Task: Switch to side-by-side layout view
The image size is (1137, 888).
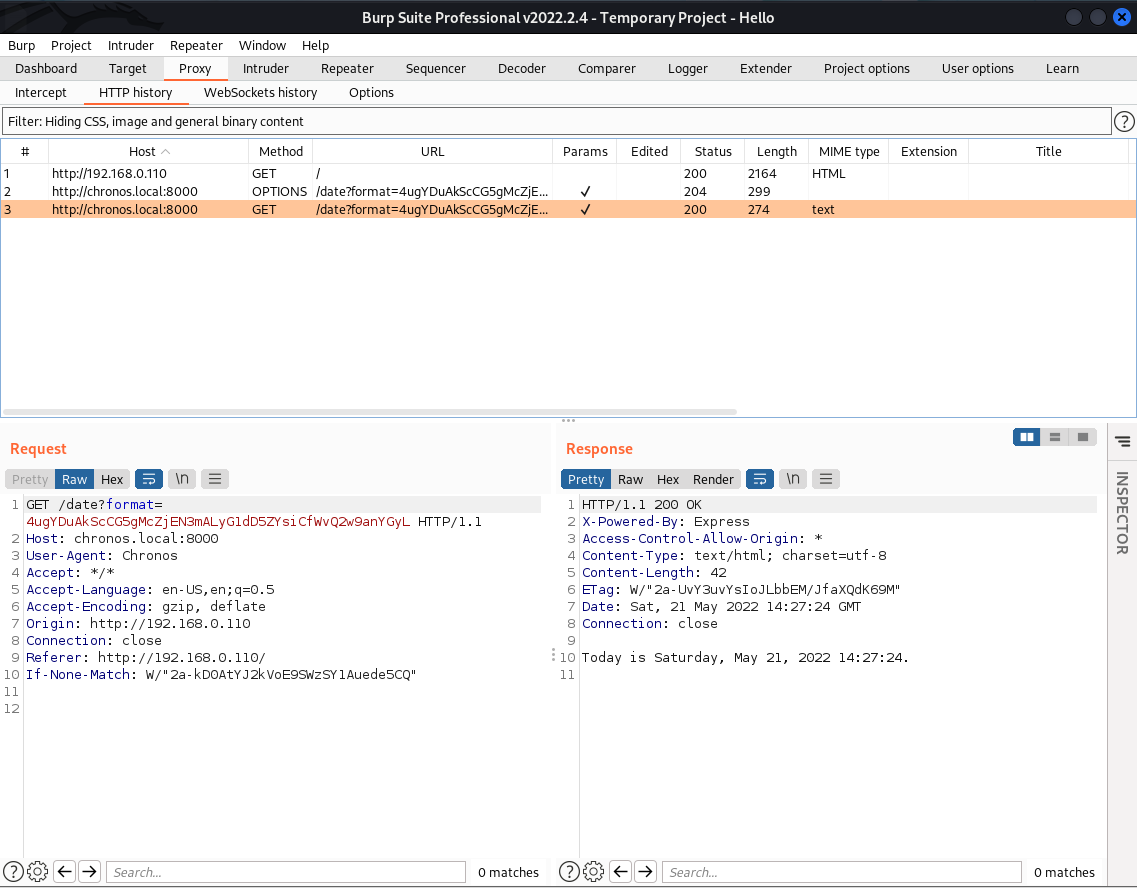Action: pos(1026,437)
